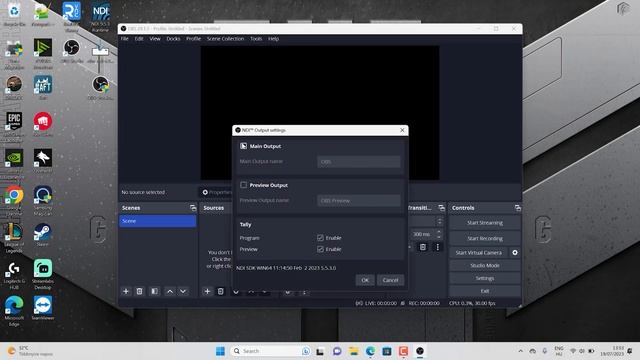Close the NDI Output settings dialog
Screen dimensions: 640x360
pyautogui.click(x=402, y=130)
